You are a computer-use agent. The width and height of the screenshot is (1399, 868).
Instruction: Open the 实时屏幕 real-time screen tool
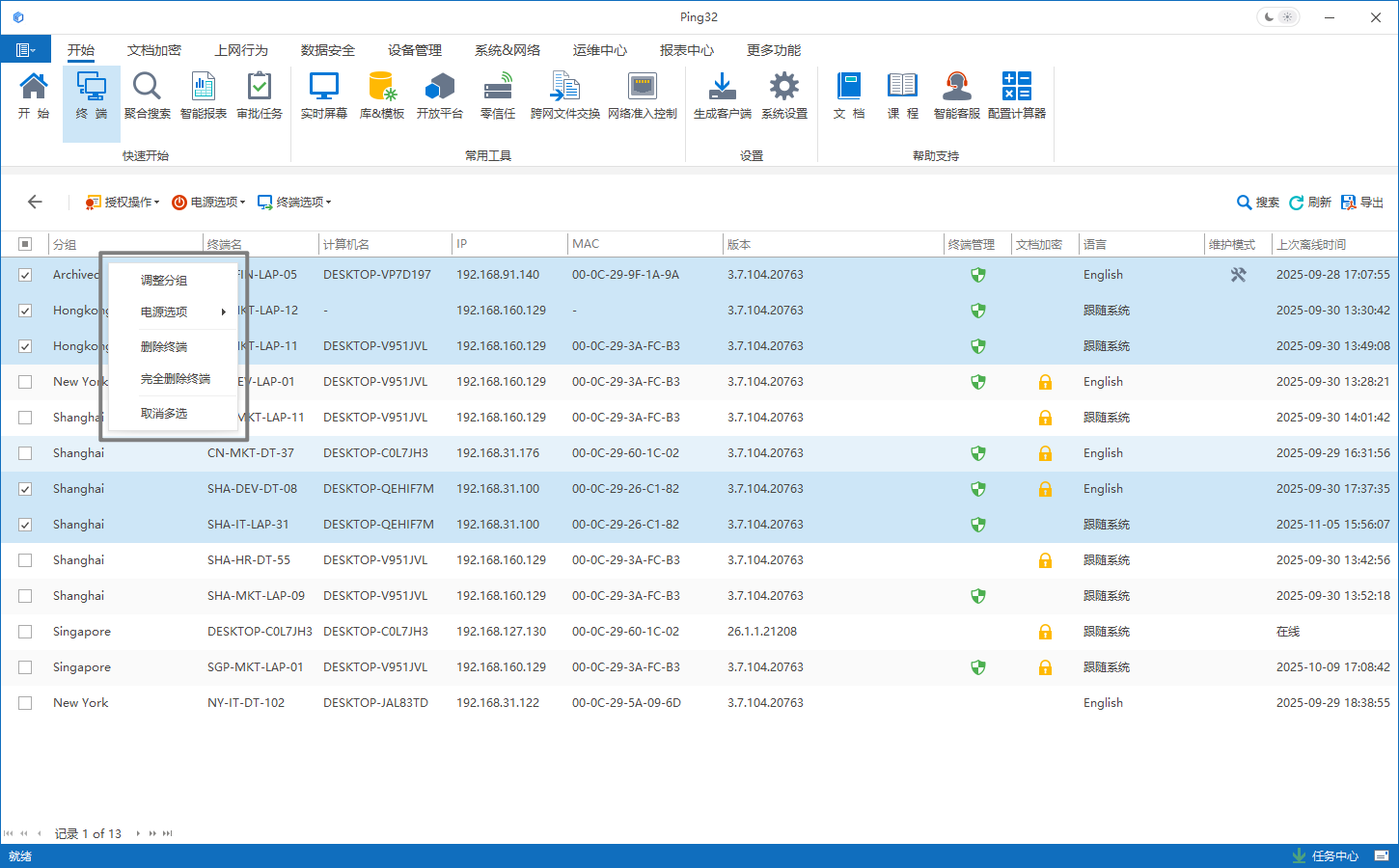pos(323,95)
